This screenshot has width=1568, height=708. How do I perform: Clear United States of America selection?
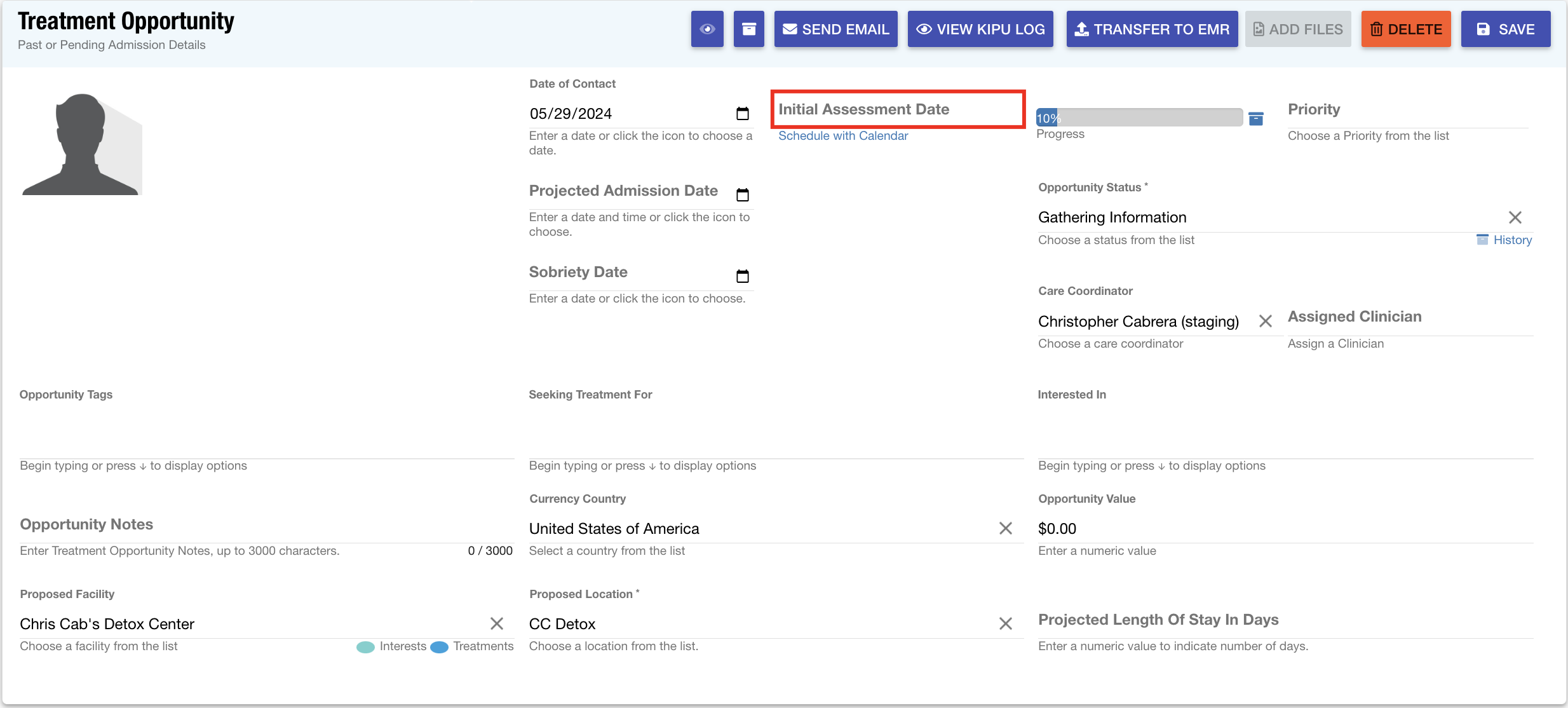point(1005,529)
